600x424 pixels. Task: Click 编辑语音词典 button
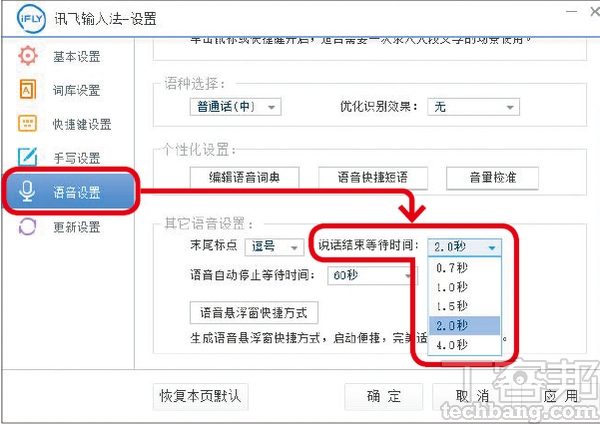tap(245, 178)
